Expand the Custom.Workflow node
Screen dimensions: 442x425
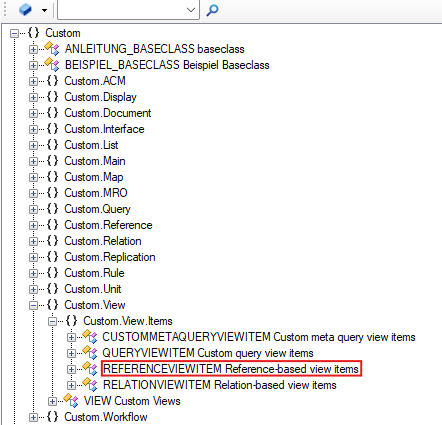pyautogui.click(x=33, y=417)
